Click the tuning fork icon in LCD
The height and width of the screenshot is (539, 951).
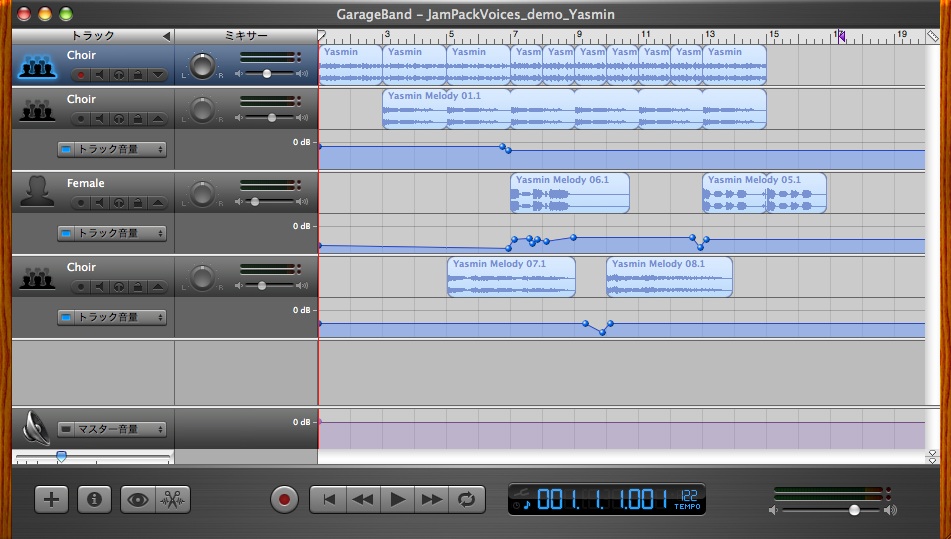pyautogui.click(x=520, y=492)
